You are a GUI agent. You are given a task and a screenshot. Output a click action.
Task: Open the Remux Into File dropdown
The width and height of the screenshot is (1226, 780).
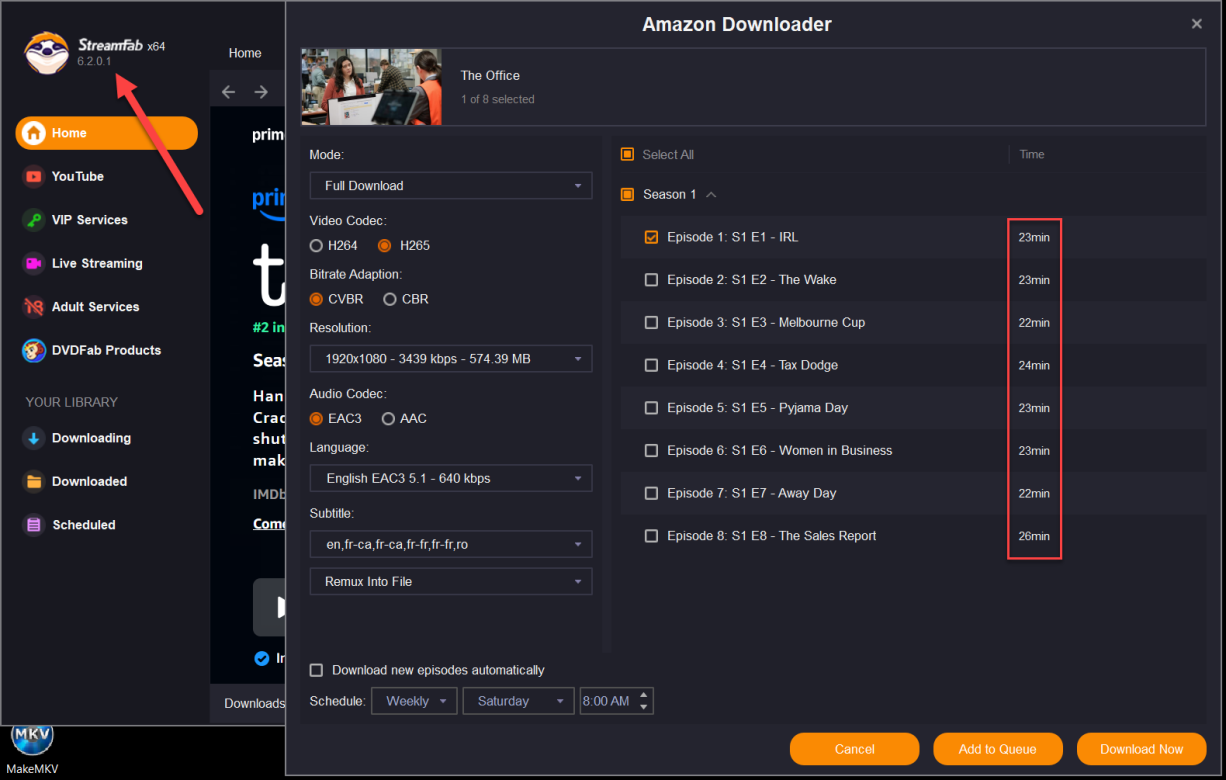point(451,581)
